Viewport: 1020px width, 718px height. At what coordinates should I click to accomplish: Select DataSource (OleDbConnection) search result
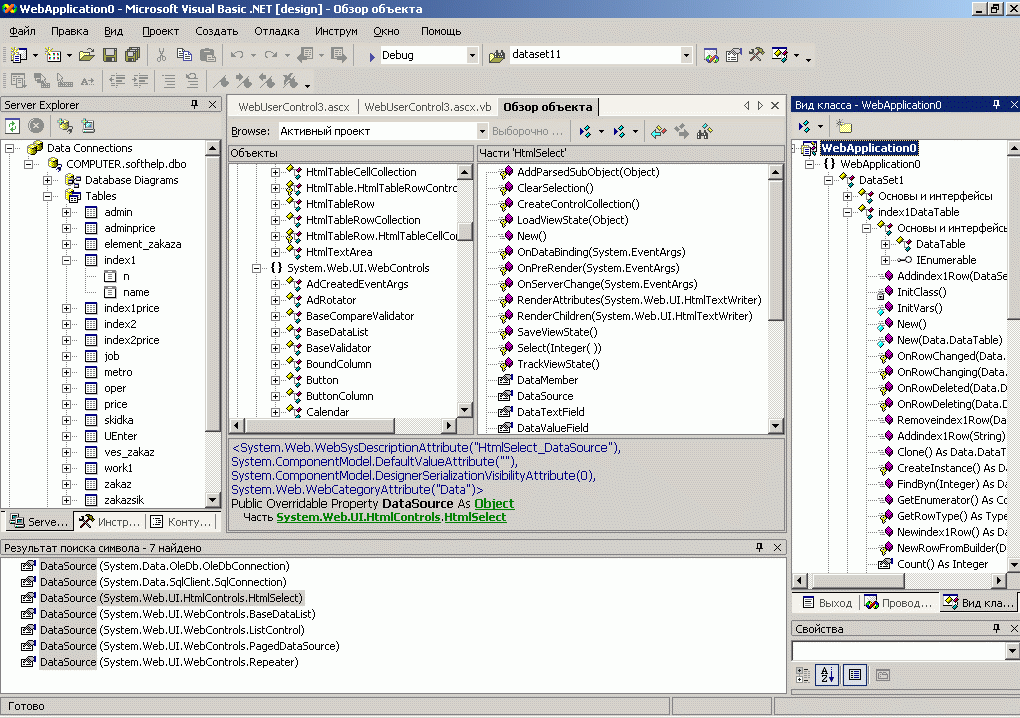pos(155,566)
